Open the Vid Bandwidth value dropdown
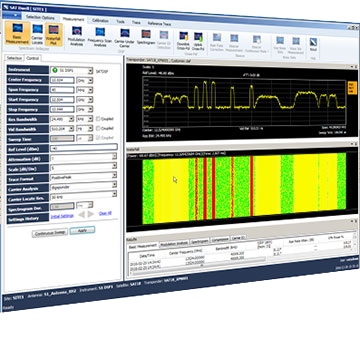This screenshot has height=360, width=360. [71, 129]
